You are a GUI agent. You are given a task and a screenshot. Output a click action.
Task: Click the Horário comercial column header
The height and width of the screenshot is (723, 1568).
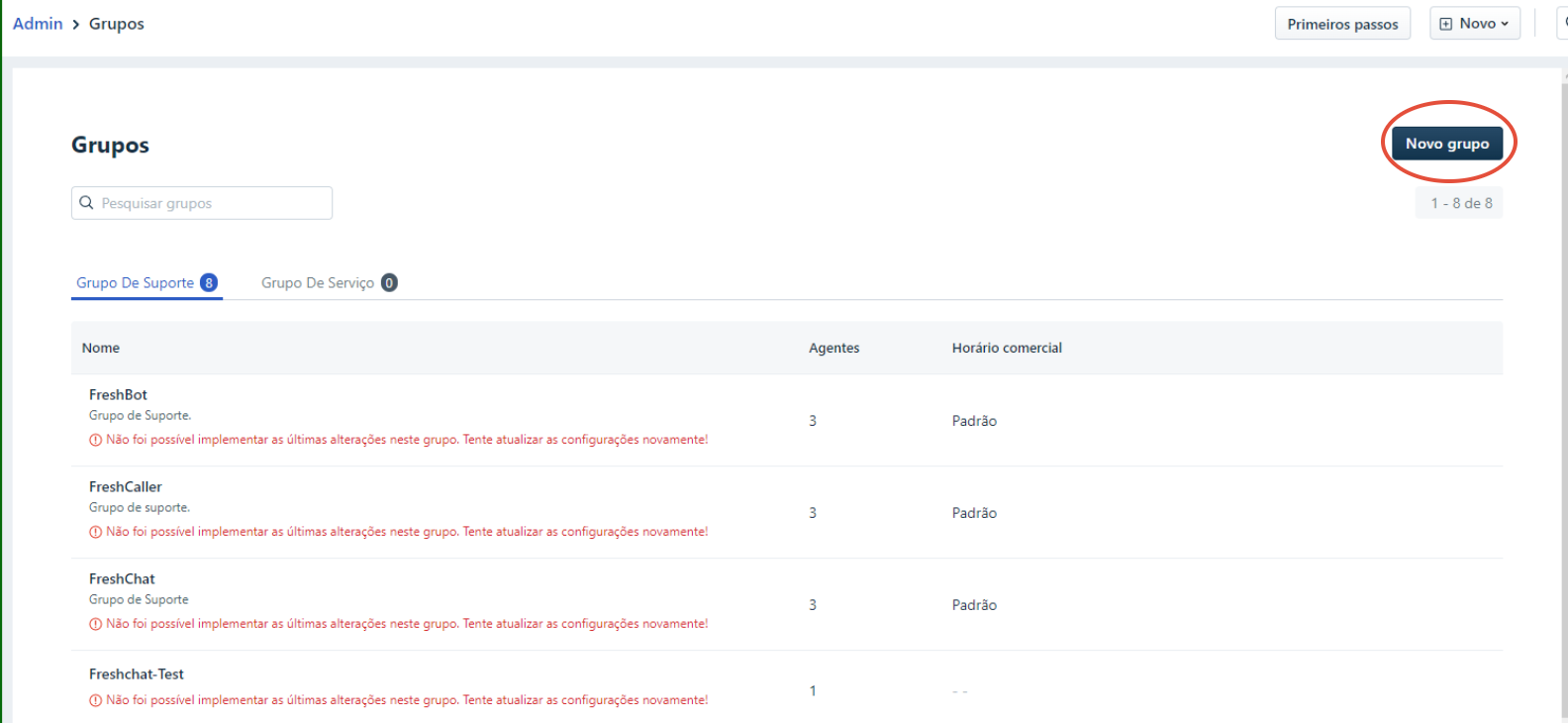coord(1007,348)
